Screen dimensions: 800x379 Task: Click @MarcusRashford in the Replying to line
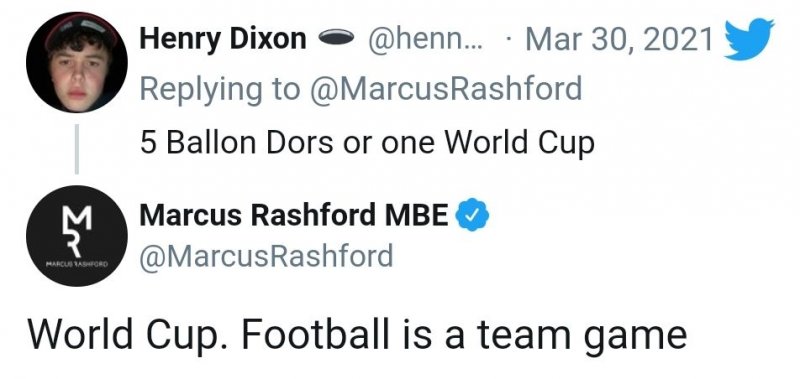tap(445, 88)
